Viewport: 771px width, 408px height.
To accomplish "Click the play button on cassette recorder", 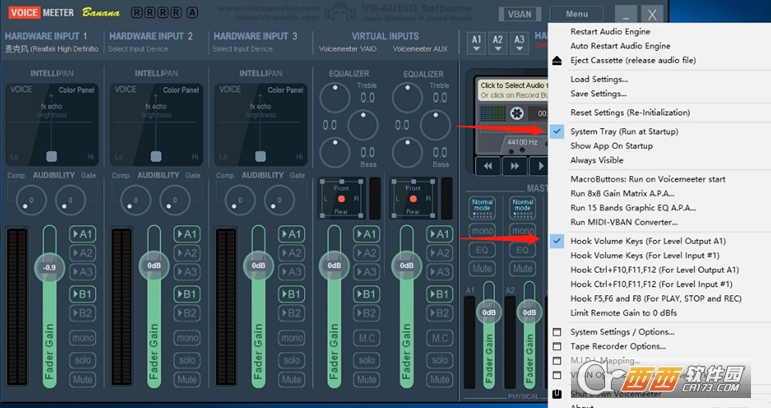I will click(539, 166).
